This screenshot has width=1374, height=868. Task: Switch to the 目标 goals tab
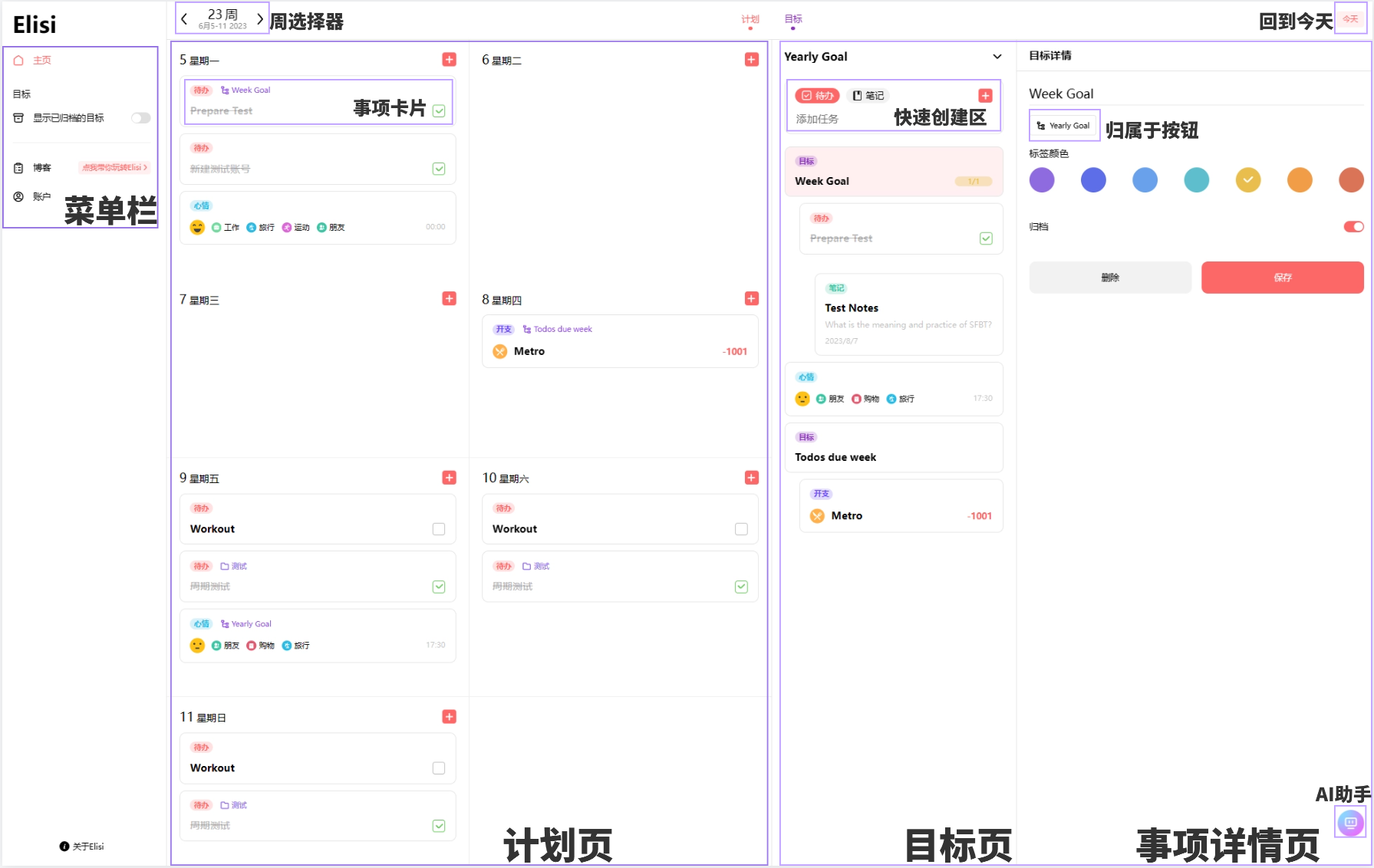[792, 18]
